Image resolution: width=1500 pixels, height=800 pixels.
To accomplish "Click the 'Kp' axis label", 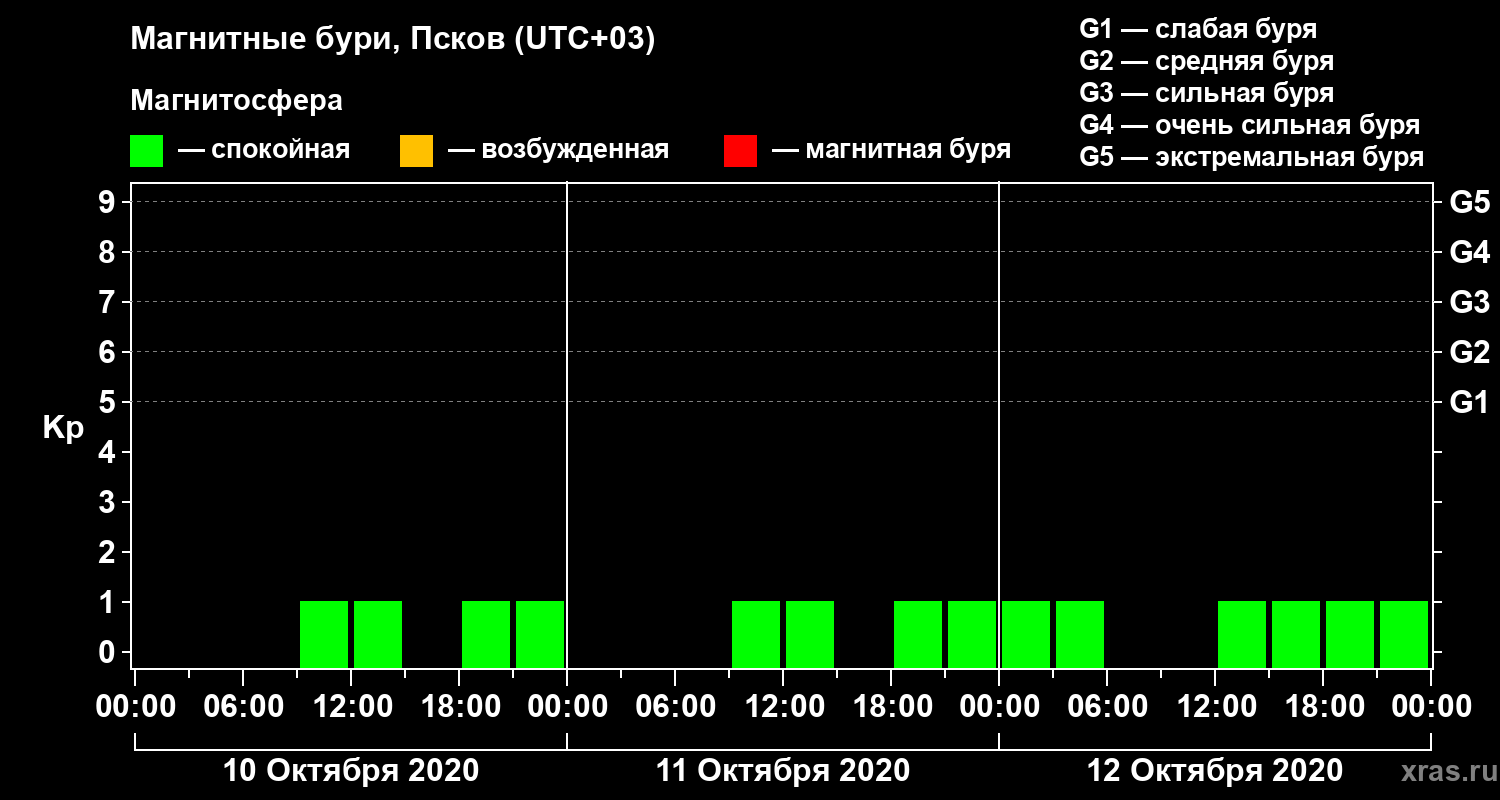I will point(63,428).
